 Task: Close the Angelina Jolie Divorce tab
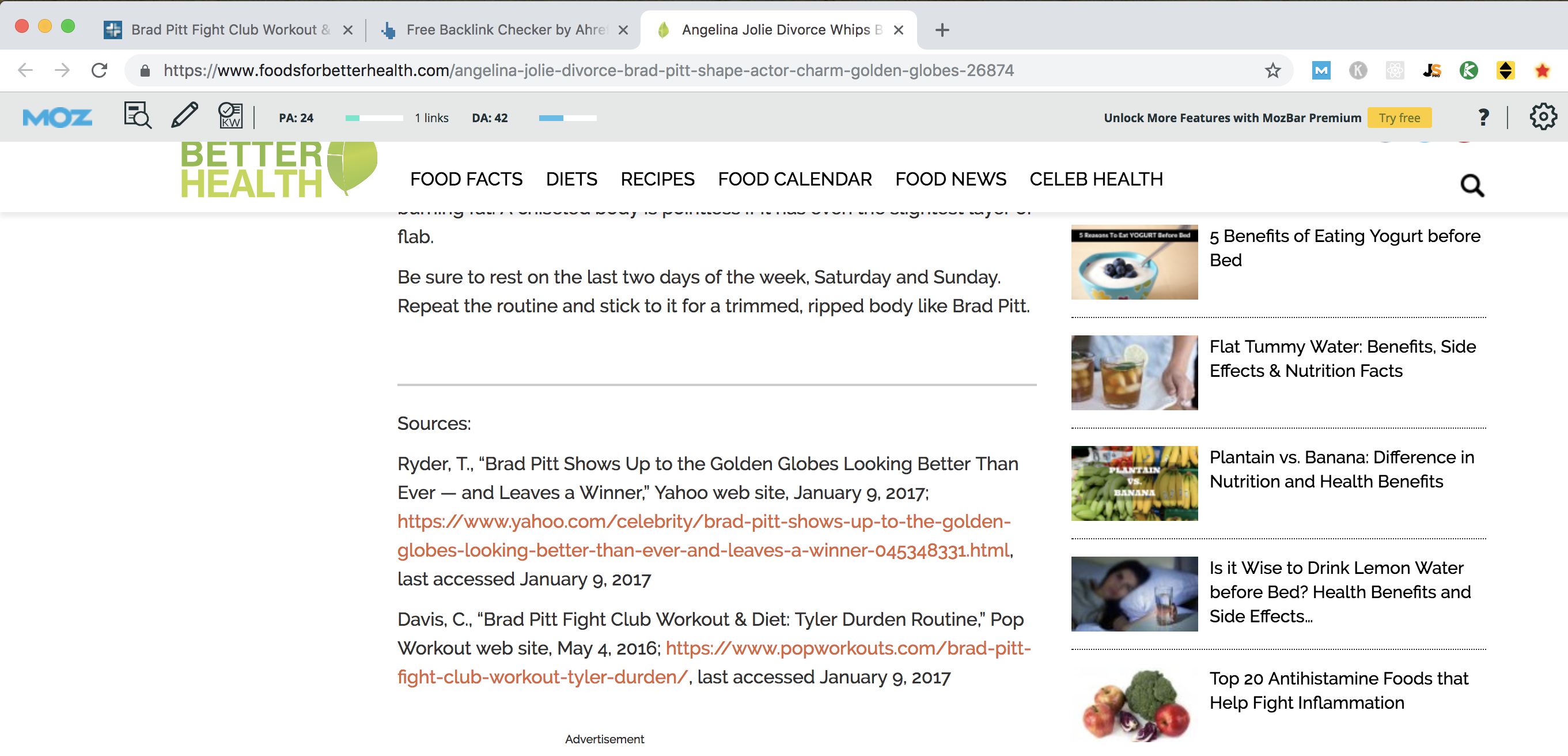point(898,30)
